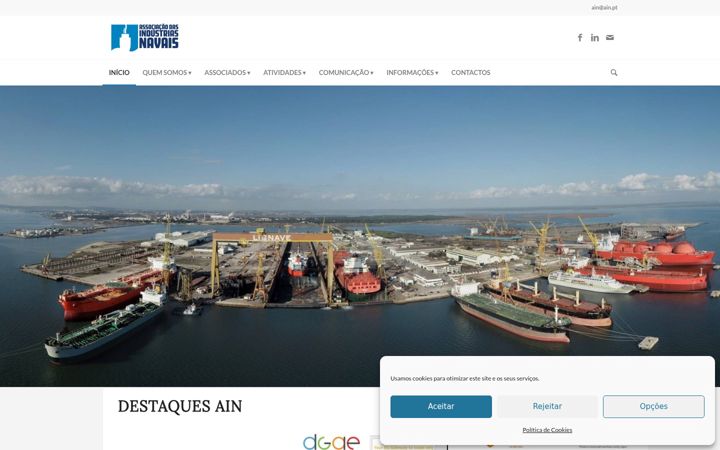Viewport: 720px width, 450px height.
Task: Click the Indústrias Navais logo
Action: (145, 37)
